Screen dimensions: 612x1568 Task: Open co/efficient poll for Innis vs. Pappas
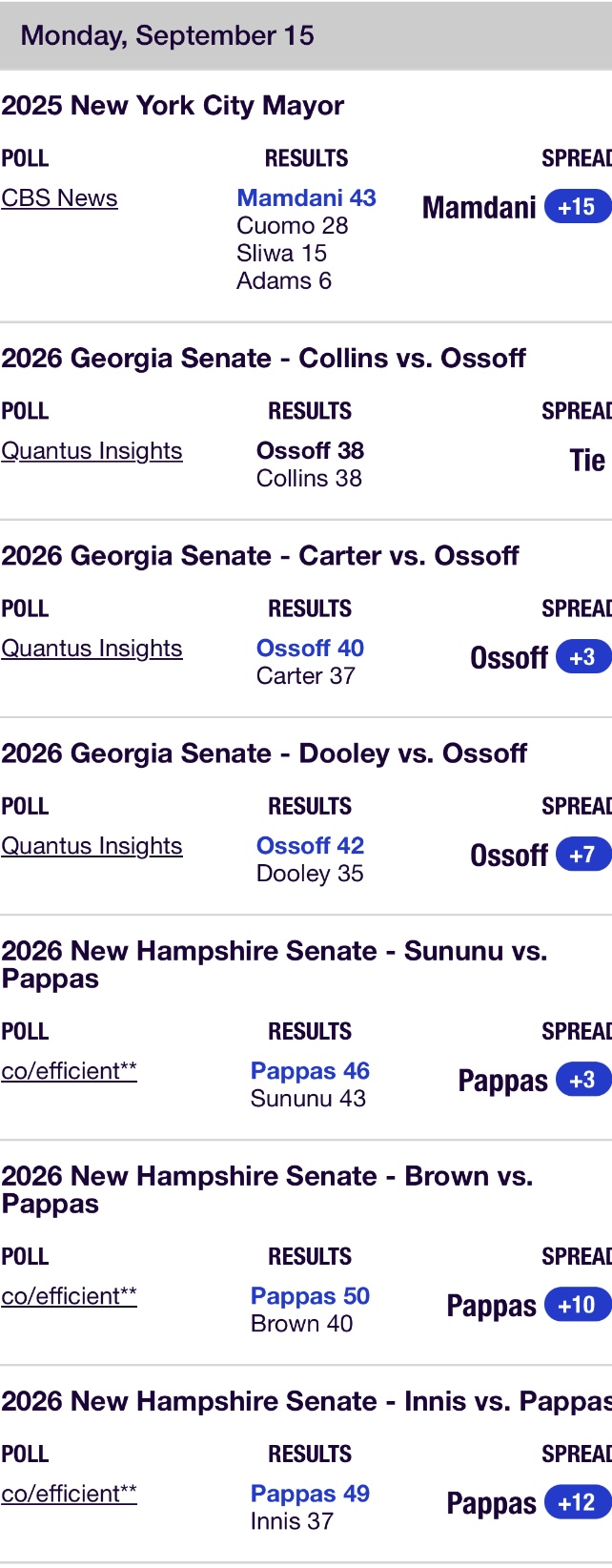coord(69,1494)
